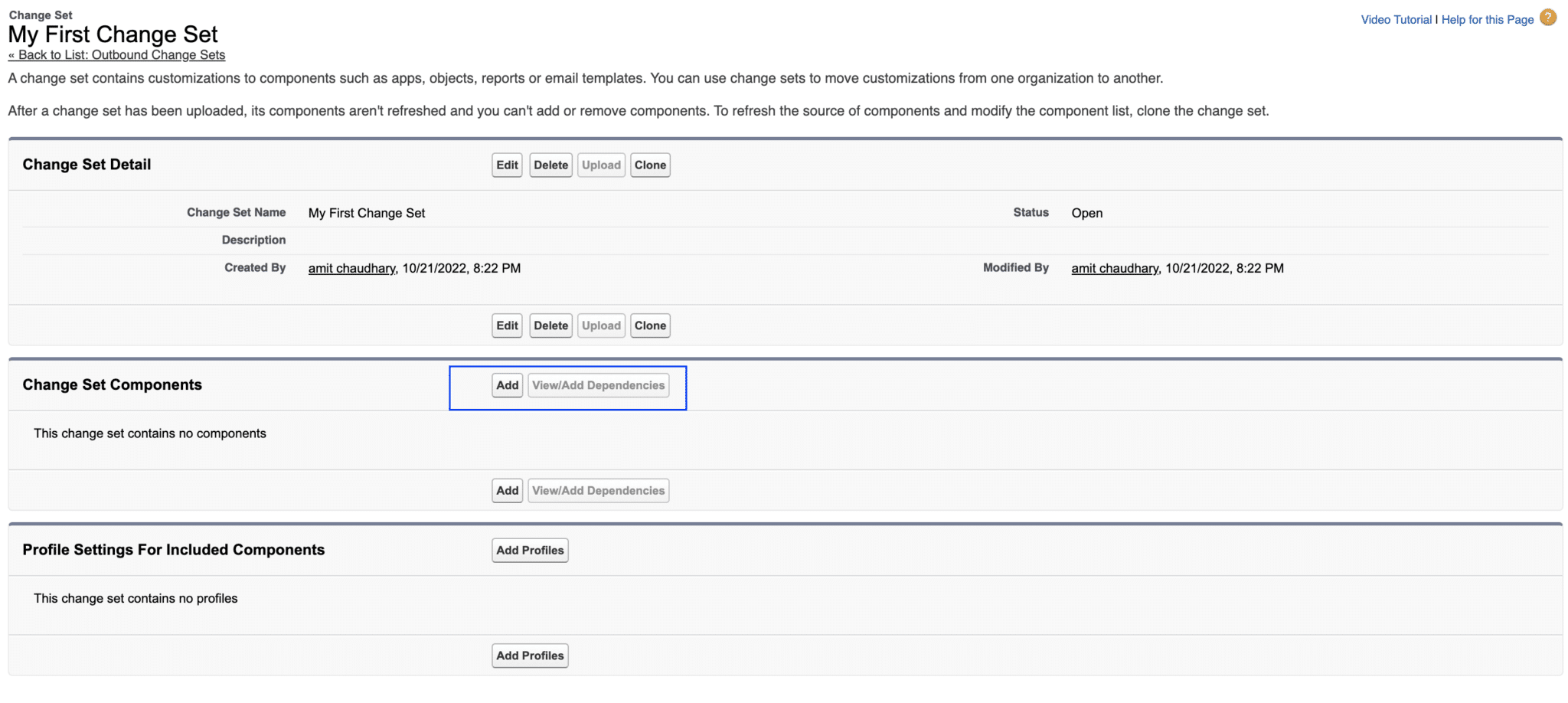Click the bottom Add Profiles button
Viewport: 1568px width, 703px height.
529,655
